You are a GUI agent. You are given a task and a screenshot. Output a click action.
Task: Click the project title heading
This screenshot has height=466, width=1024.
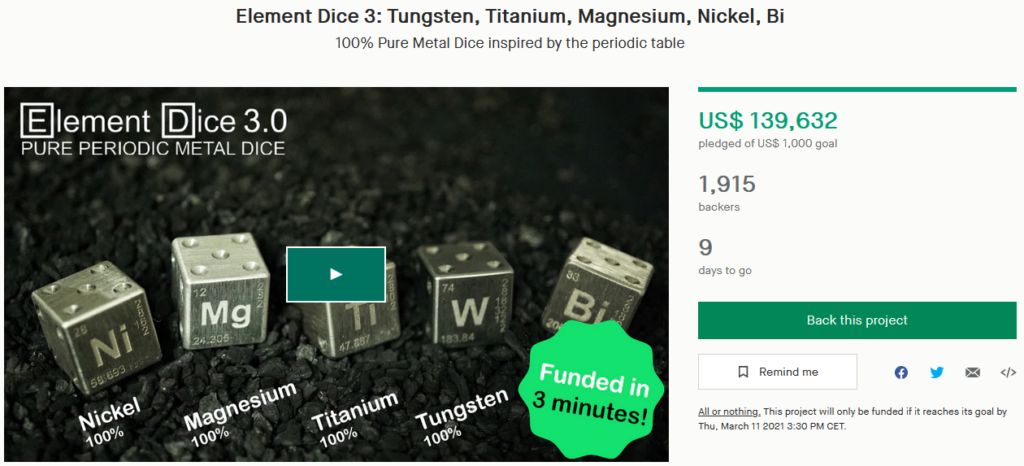(x=510, y=17)
